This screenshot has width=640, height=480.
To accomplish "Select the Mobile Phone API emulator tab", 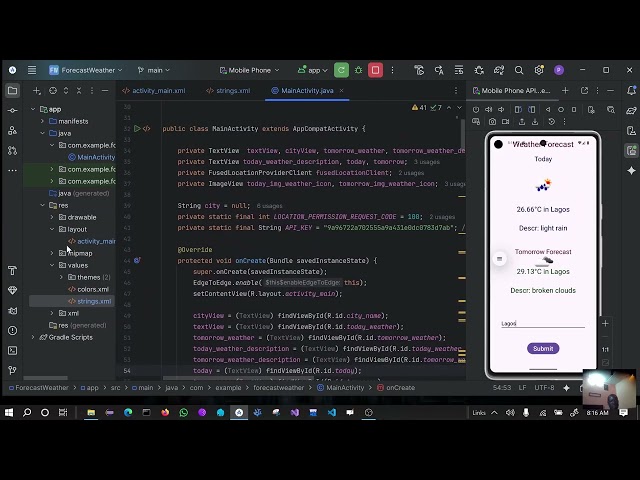I will tap(511, 91).
